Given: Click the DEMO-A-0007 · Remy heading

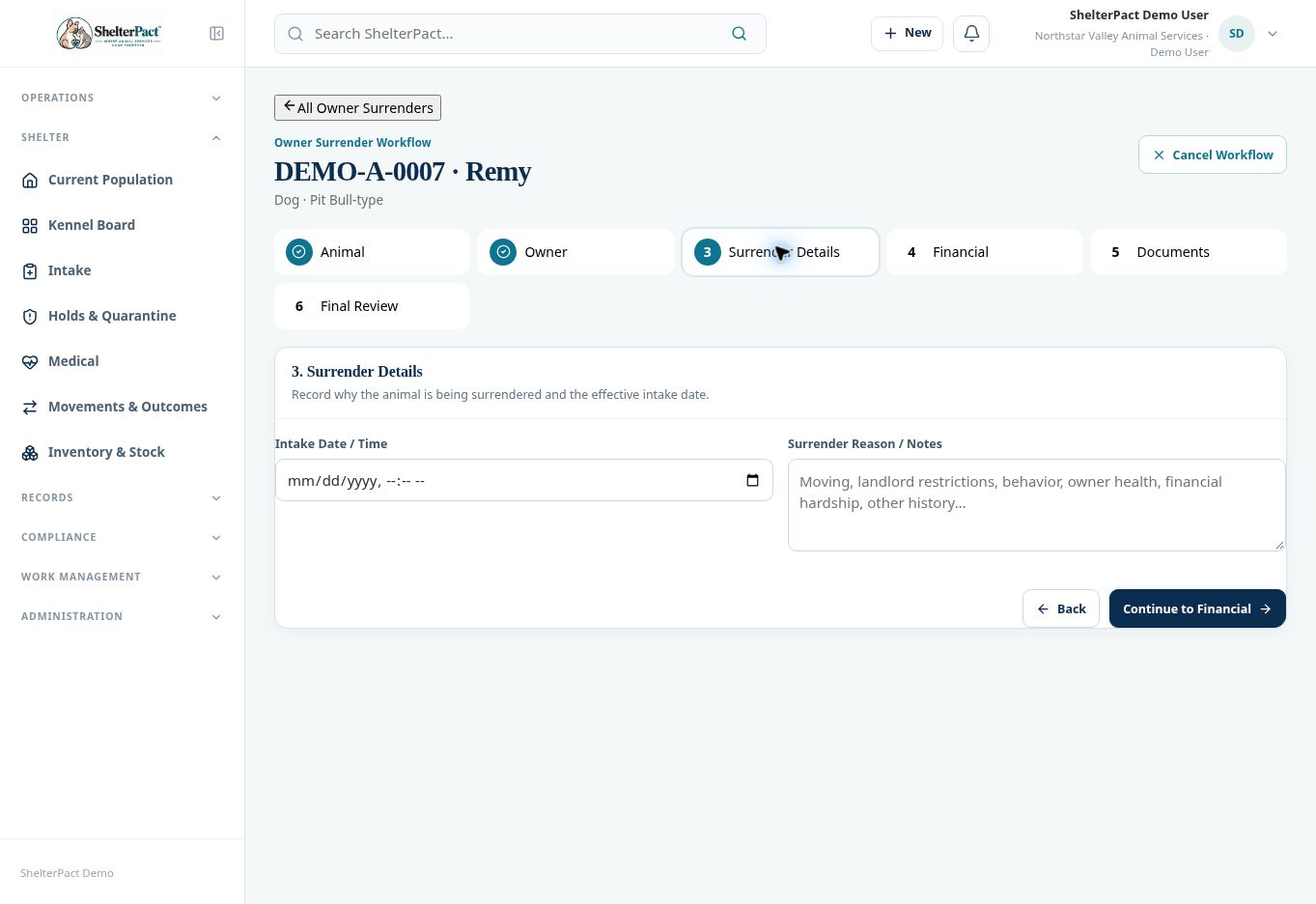Looking at the screenshot, I should point(403,171).
